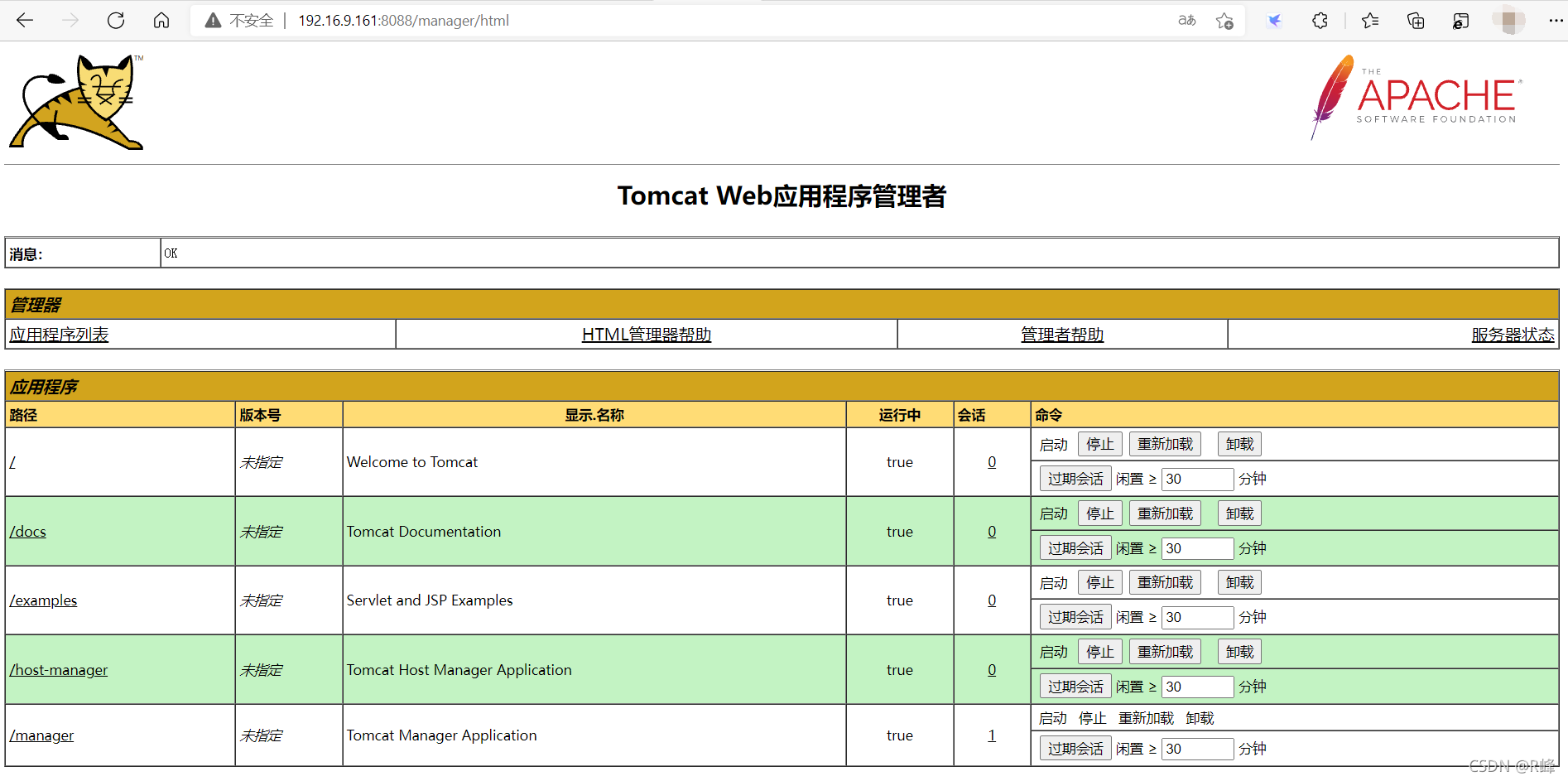1568x781 pixels.
Task: Open session count for /manager app
Action: click(991, 735)
